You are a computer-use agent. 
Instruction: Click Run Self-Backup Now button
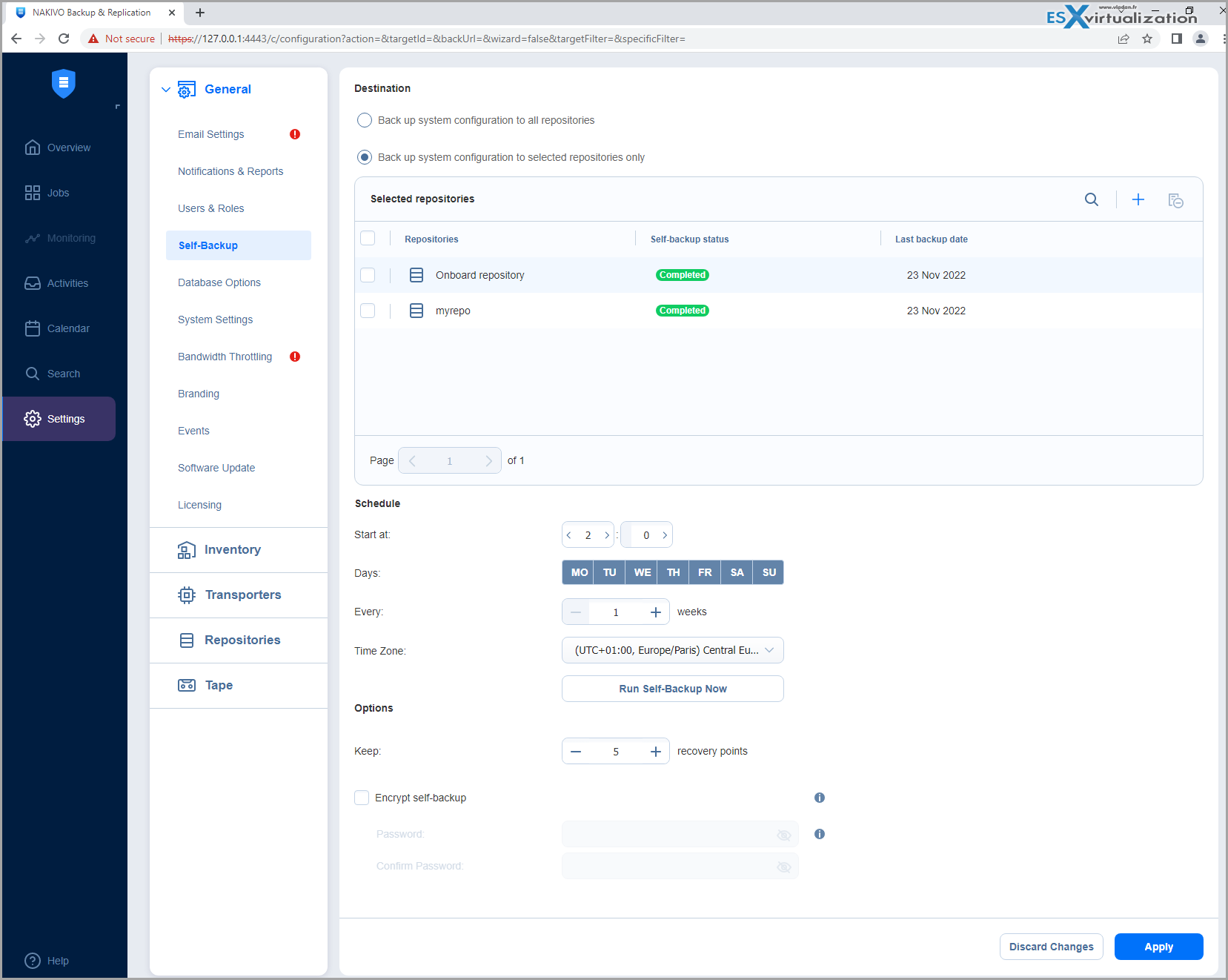(x=672, y=689)
